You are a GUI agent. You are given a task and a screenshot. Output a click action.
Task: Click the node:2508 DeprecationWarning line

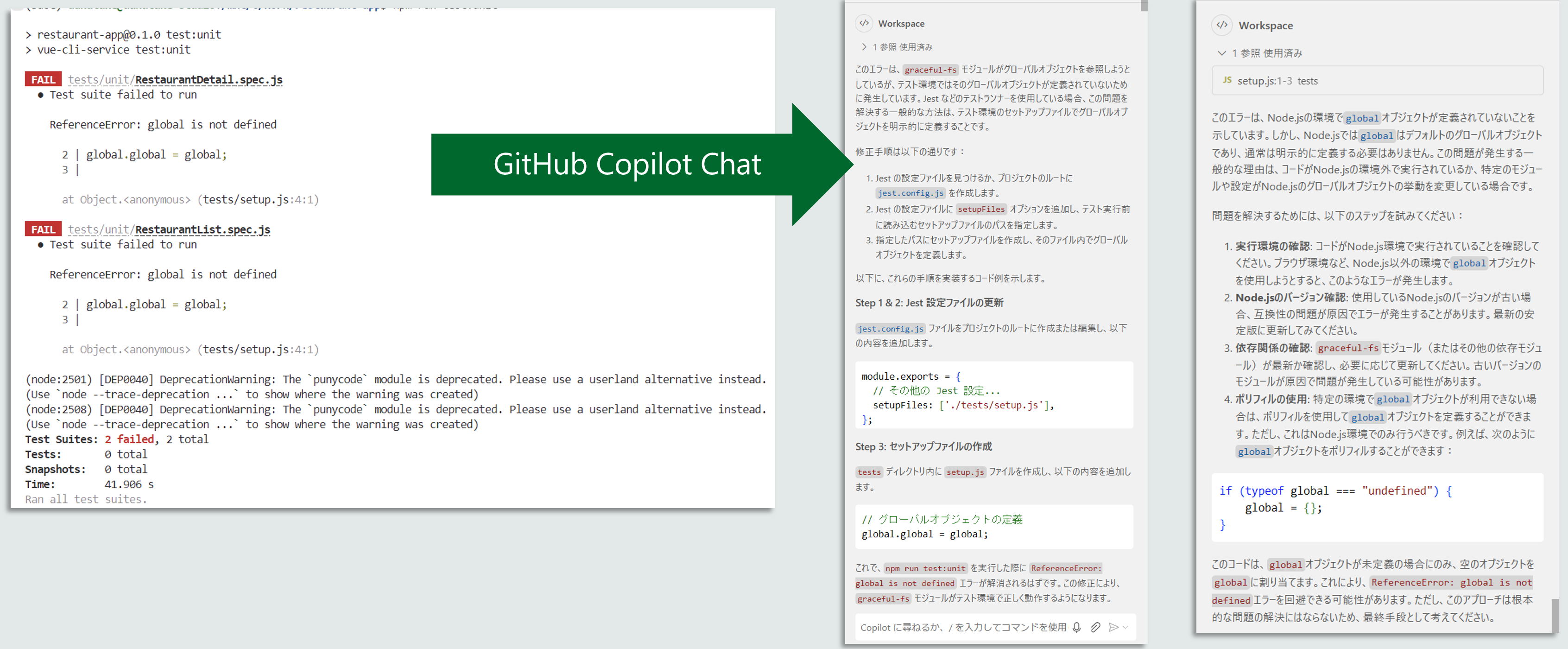click(396, 409)
